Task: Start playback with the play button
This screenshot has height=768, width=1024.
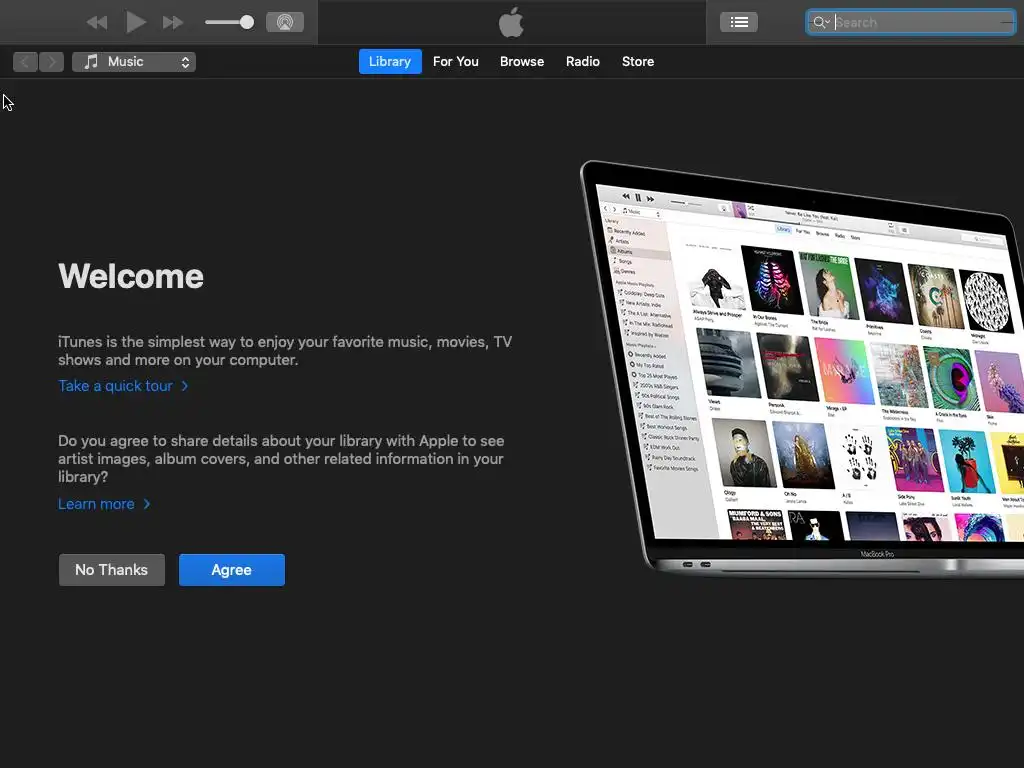Action: (x=135, y=22)
